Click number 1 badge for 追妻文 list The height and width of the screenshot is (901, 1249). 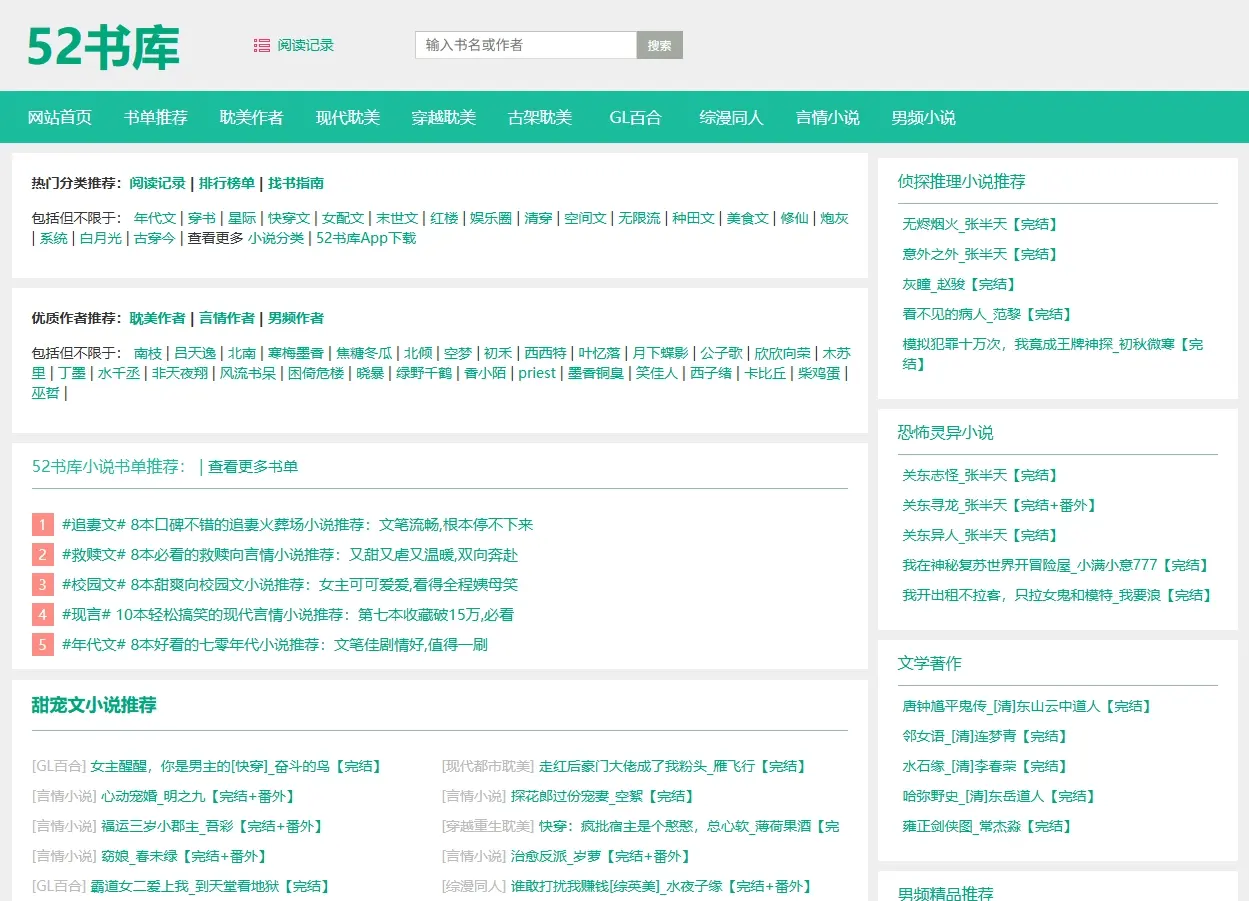pyautogui.click(x=43, y=525)
